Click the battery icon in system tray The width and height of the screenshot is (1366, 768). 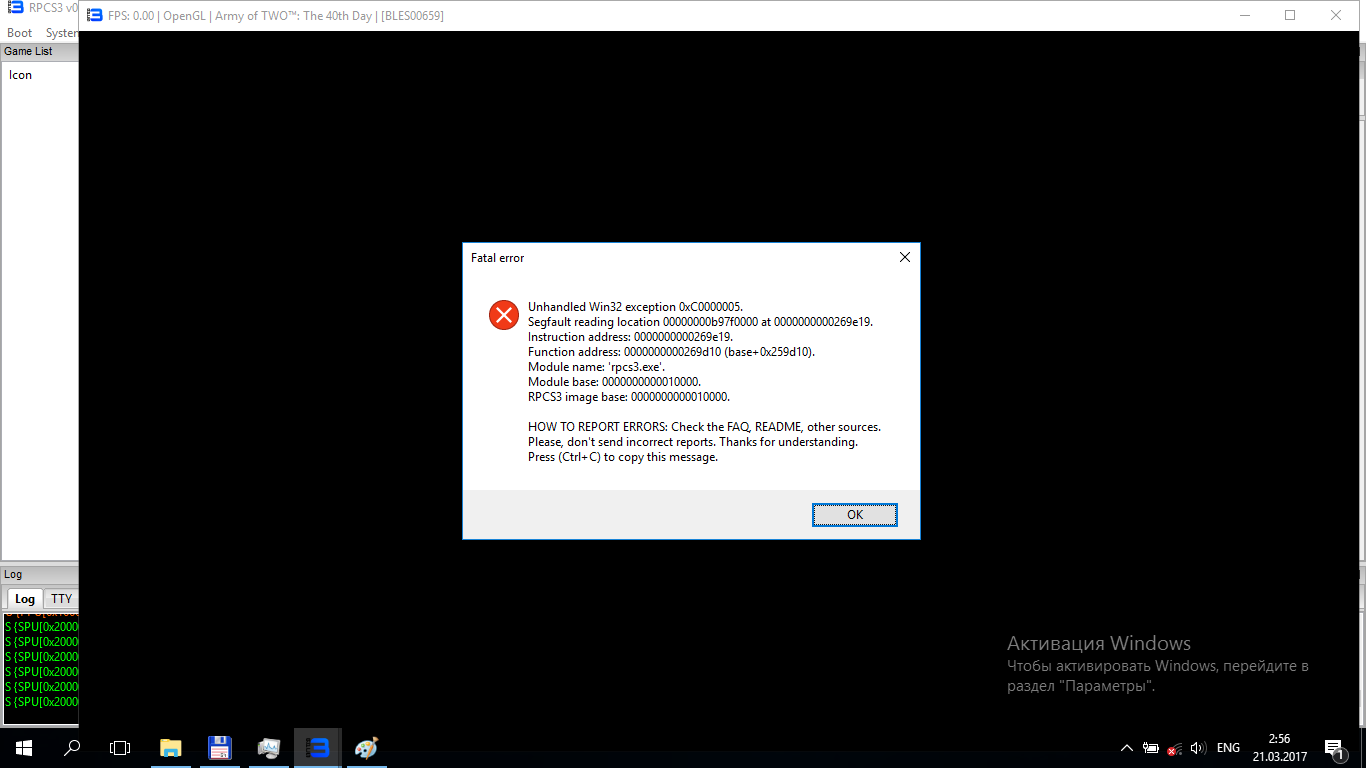pyautogui.click(x=1151, y=748)
